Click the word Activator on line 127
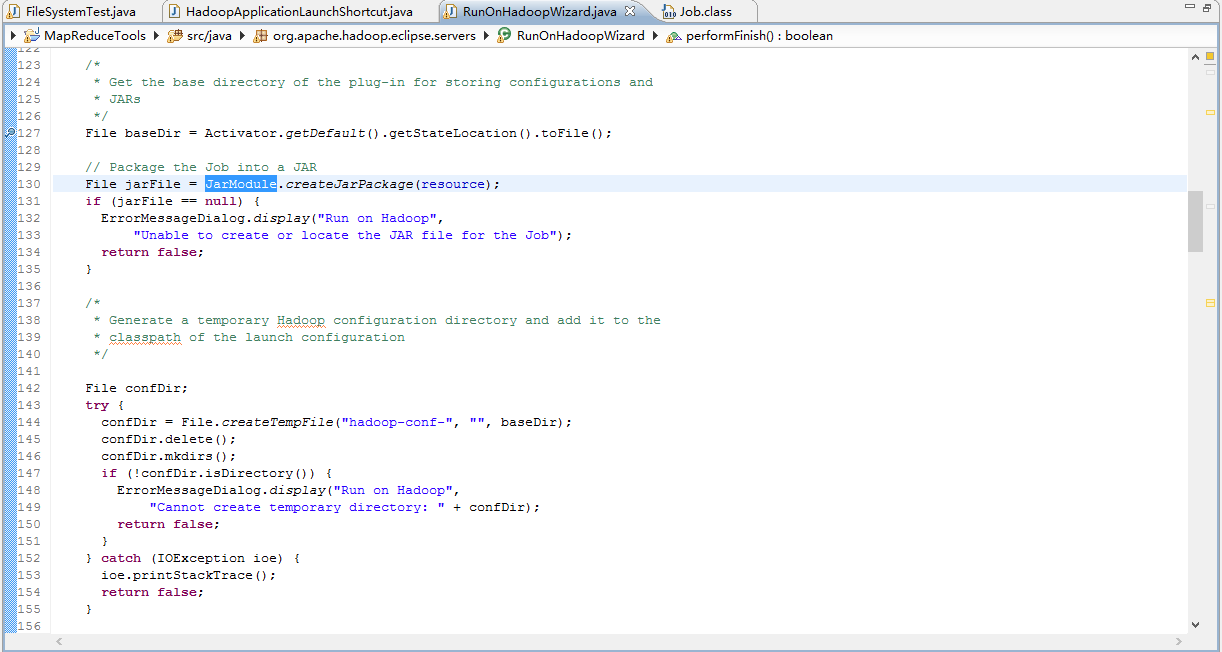The height and width of the screenshot is (652, 1222). pyautogui.click(x=241, y=133)
